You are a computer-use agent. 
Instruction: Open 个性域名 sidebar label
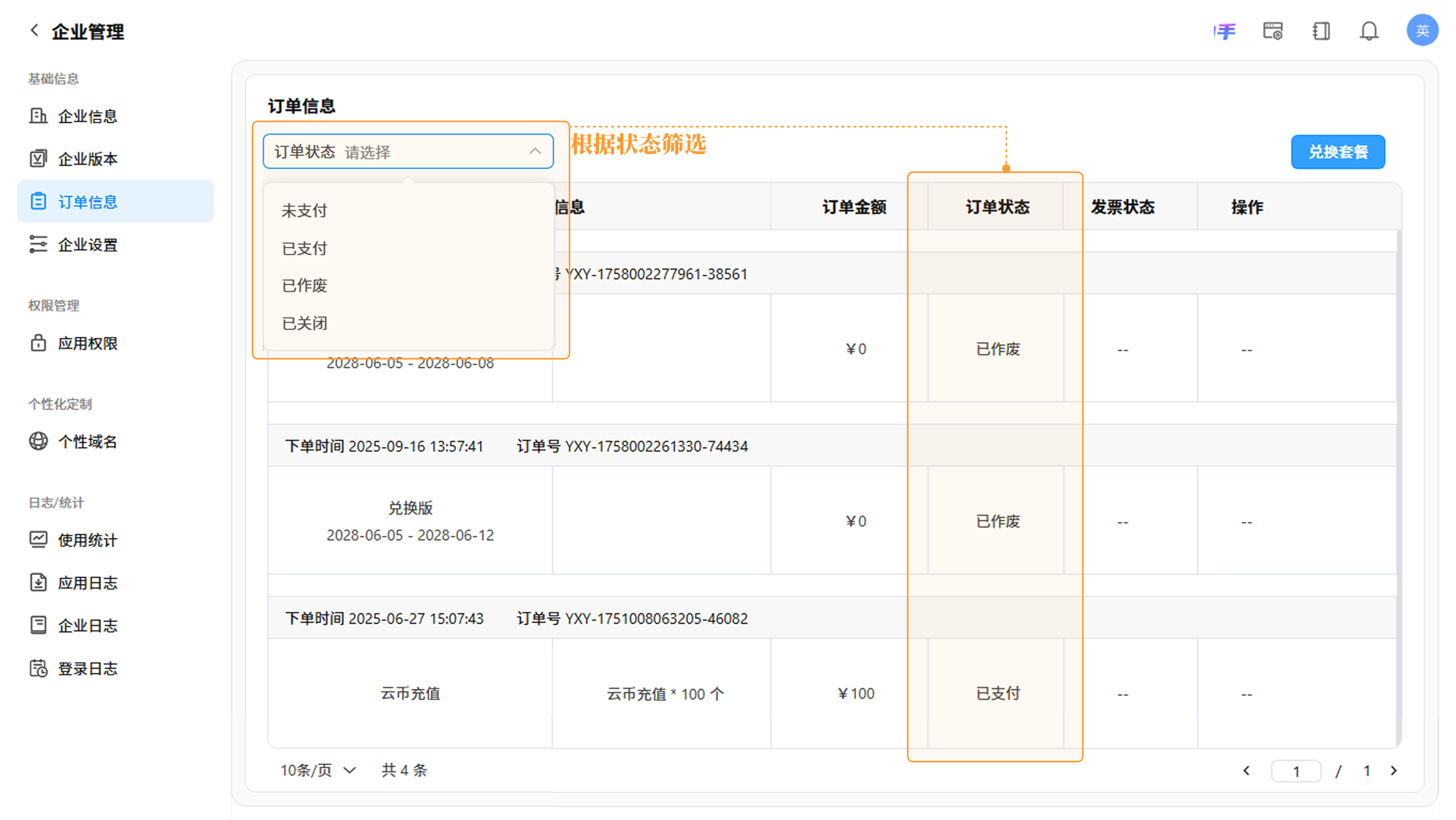pyautogui.click(x=88, y=441)
